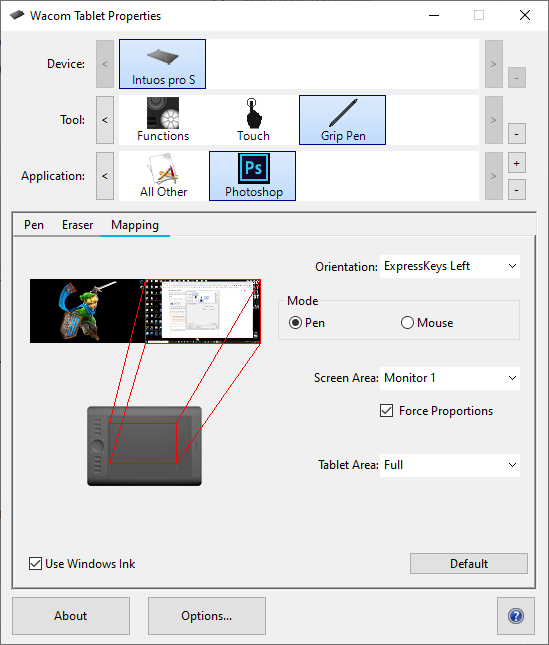The width and height of the screenshot is (549, 645).
Task: Open the Options... dialog
Action: pos(206,616)
